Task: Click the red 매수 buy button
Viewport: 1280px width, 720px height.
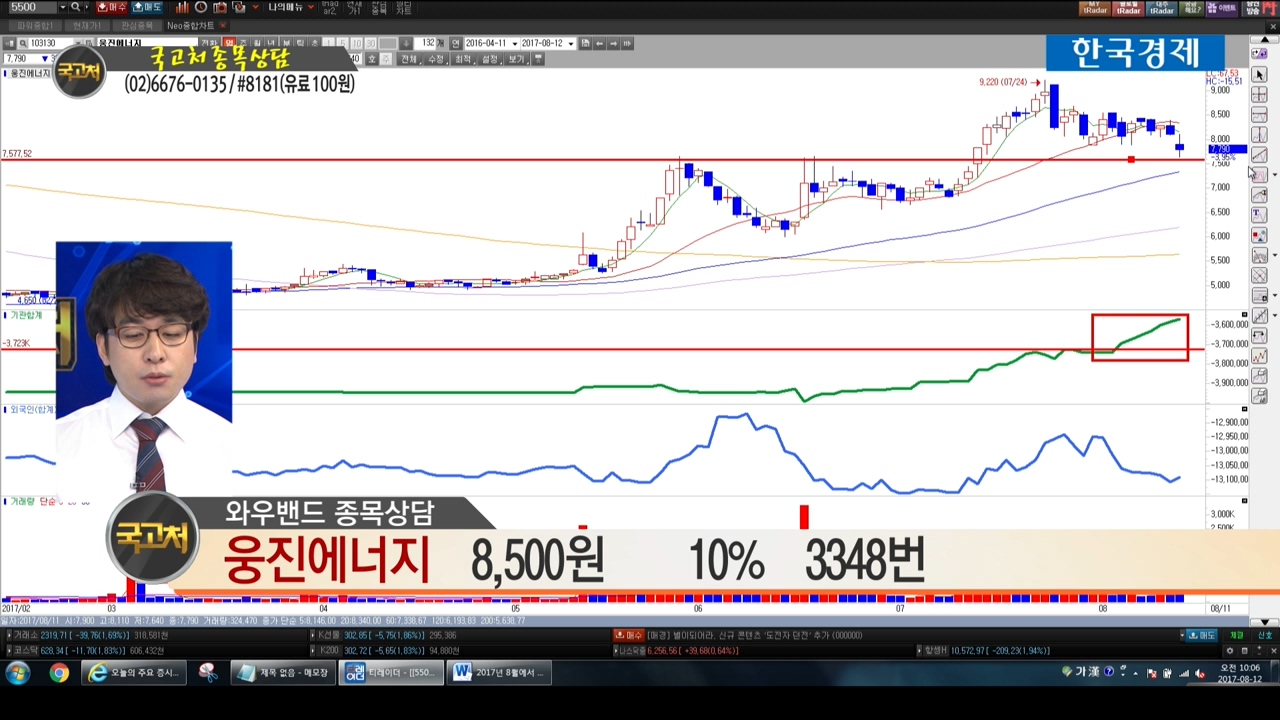Action: point(112,7)
